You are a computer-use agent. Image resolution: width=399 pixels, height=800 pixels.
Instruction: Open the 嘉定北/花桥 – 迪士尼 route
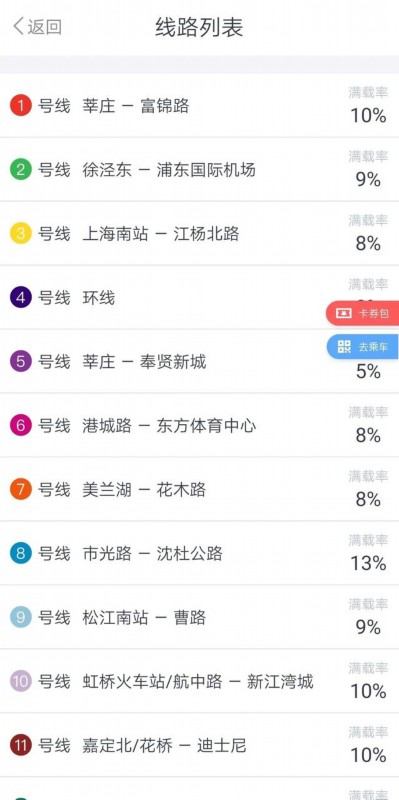pyautogui.click(x=200, y=745)
